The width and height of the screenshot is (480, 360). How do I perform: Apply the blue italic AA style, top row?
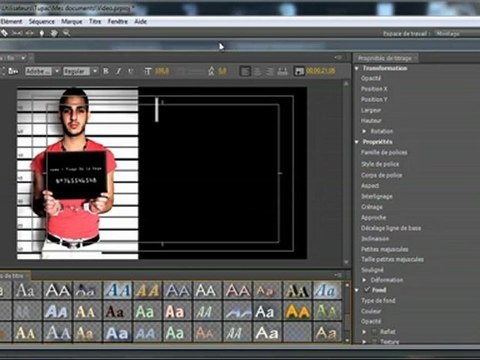pyautogui.click(x=118, y=290)
